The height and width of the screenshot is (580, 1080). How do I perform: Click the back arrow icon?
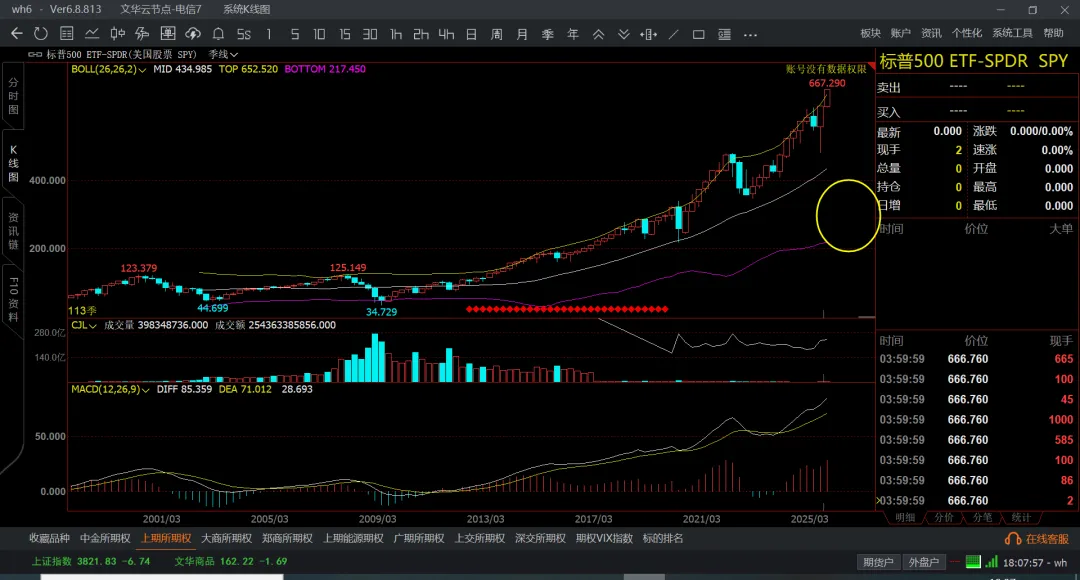click(17, 34)
